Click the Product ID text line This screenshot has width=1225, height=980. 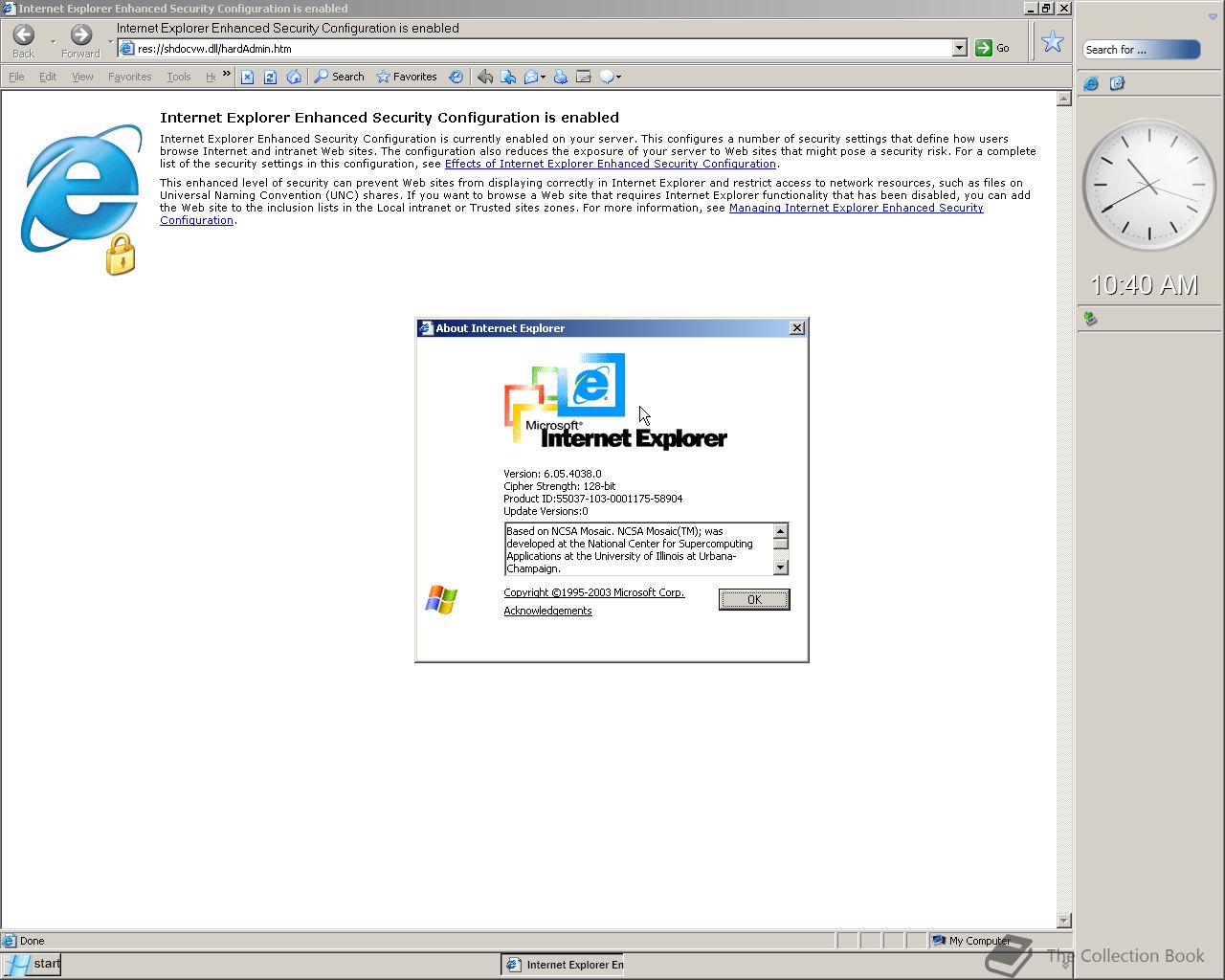tap(592, 499)
